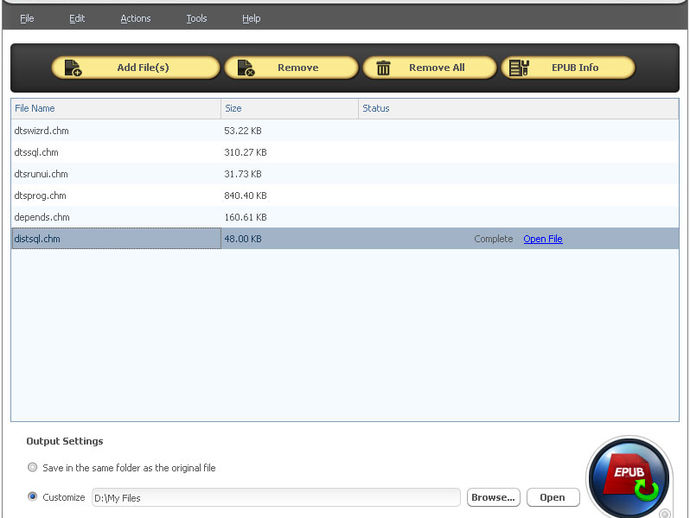Click the EPUB Info button label

(575, 68)
